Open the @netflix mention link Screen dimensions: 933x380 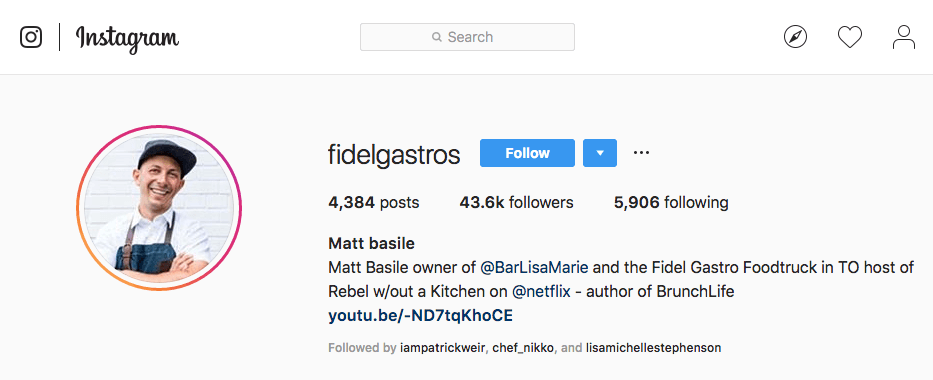click(x=541, y=292)
